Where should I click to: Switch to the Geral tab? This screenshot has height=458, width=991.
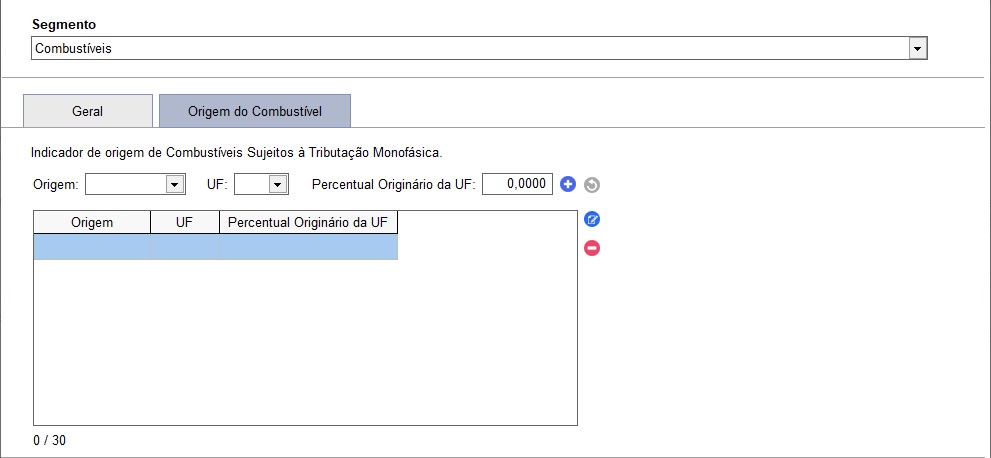(x=88, y=111)
